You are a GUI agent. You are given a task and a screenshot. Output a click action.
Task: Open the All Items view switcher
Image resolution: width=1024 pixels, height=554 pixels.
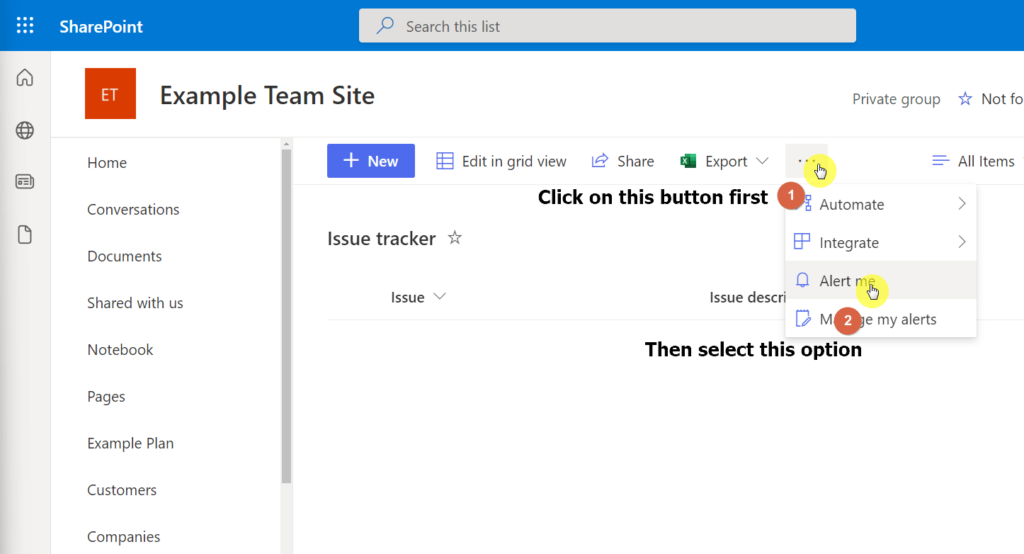click(973, 161)
